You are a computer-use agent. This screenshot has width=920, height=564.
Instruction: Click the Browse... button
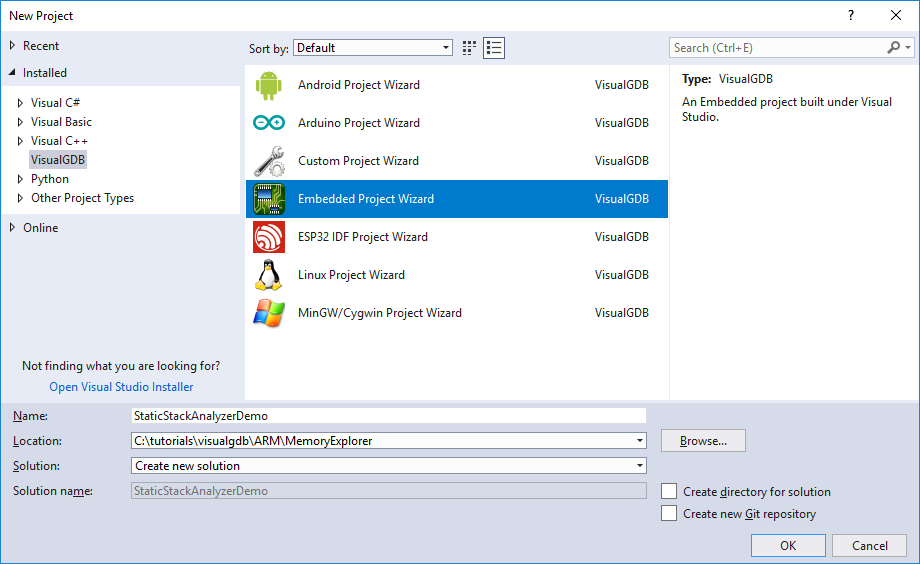703,441
